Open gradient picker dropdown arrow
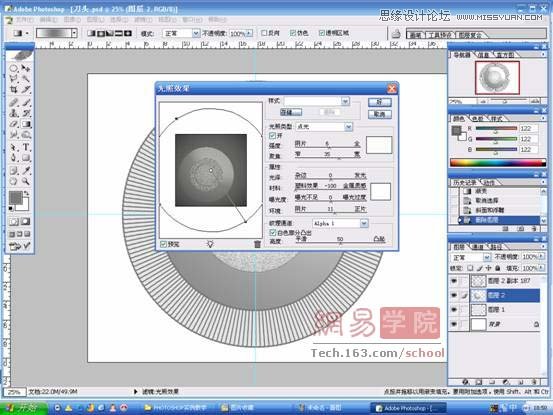553x415 pixels. tap(74, 33)
